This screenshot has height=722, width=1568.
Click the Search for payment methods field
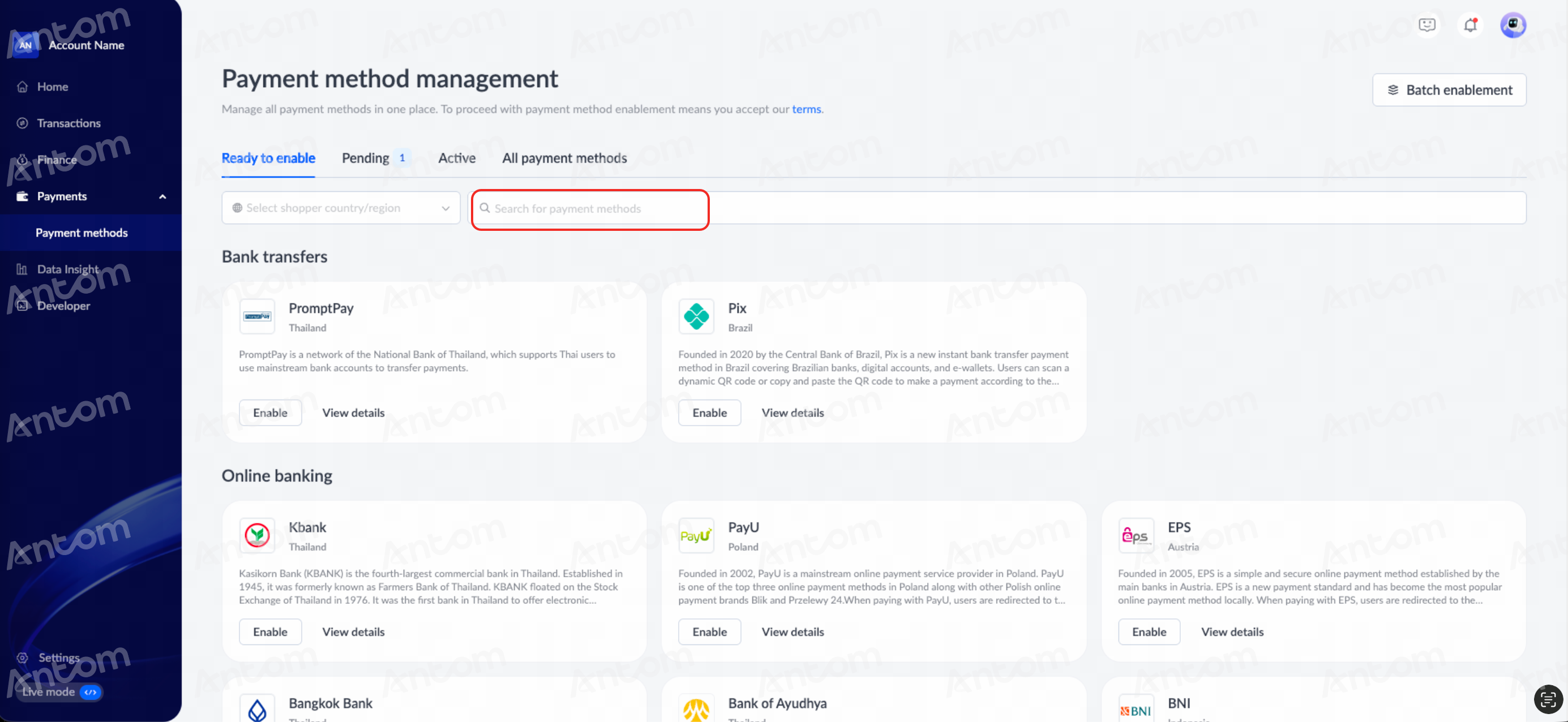coord(997,208)
